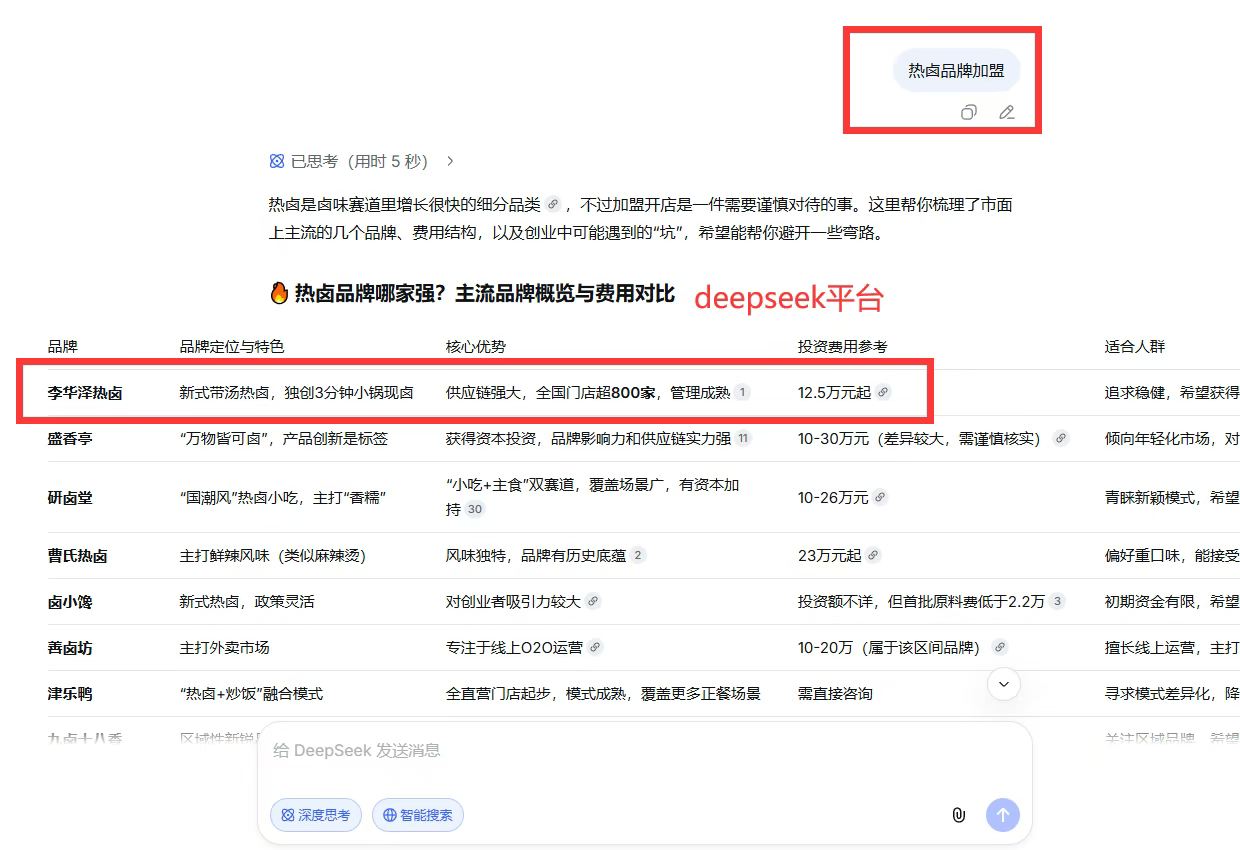1240x850 pixels.
Task: Open link icon after 需谨慎核实
Action: coord(1061,439)
